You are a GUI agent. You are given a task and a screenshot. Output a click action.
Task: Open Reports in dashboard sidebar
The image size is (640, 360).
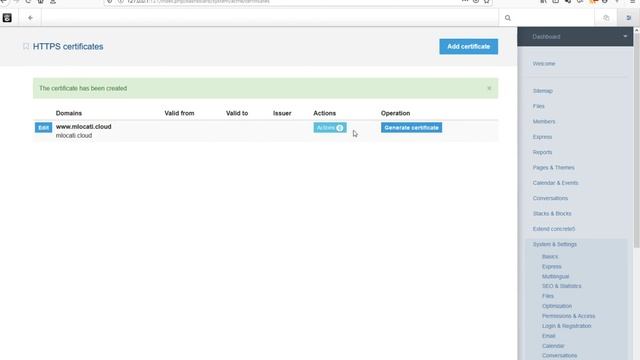pyautogui.click(x=542, y=152)
